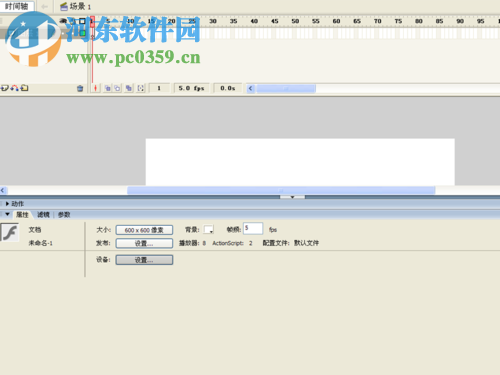Click the 默认文件 profile text
This screenshot has width=500, height=375.
[x=306, y=243]
